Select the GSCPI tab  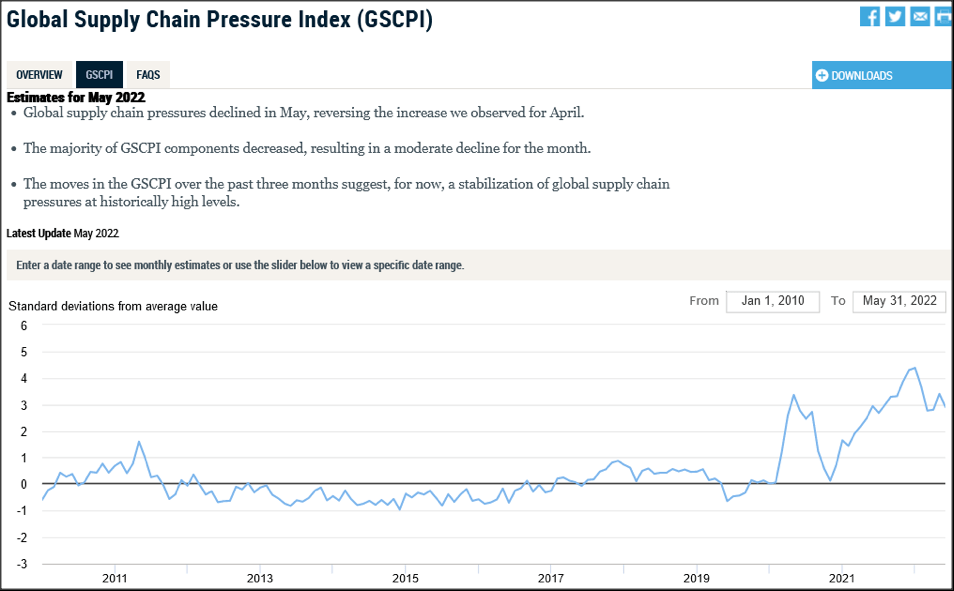pyautogui.click(x=99, y=75)
